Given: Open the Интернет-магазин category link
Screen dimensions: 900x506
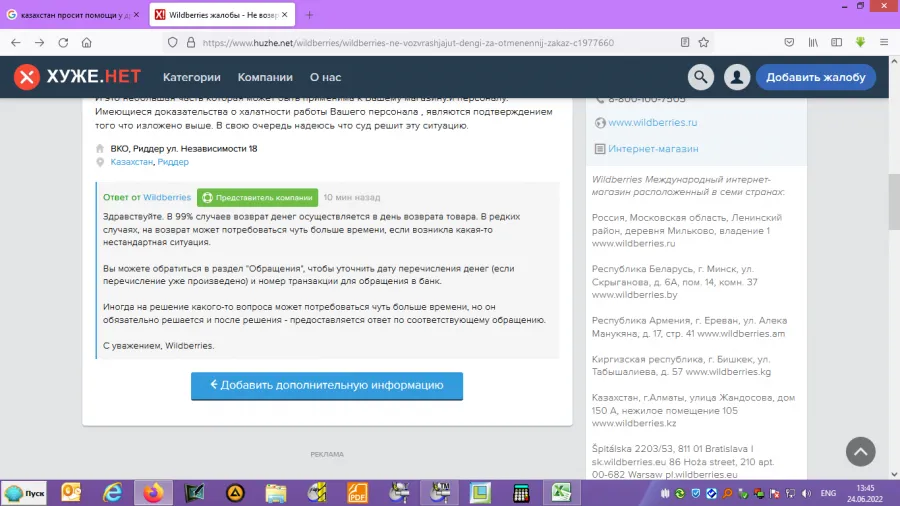Looking at the screenshot, I should coord(653,149).
